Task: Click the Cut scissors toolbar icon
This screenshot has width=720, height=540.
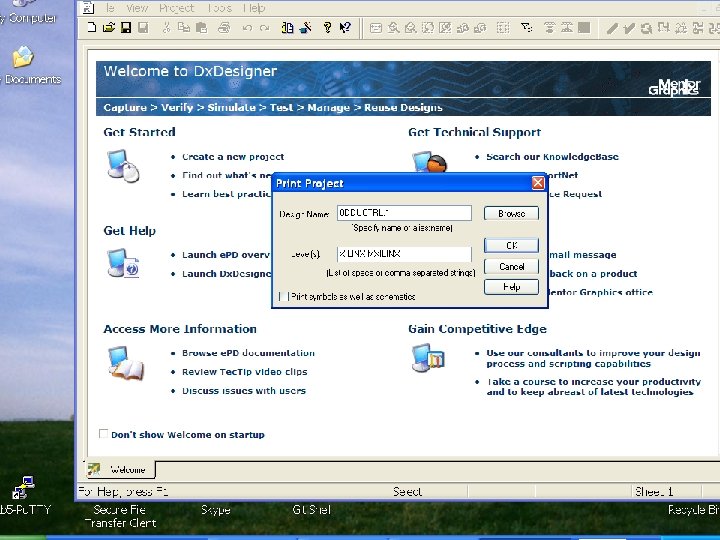Action: tap(166, 28)
